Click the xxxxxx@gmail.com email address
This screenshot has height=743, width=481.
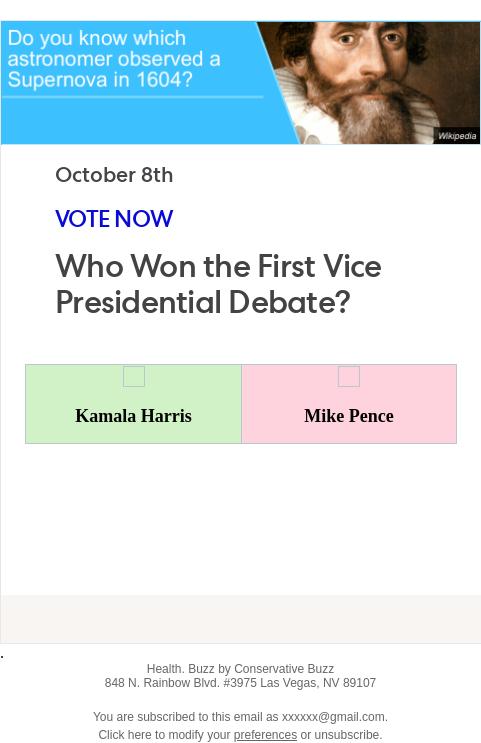point(333,717)
